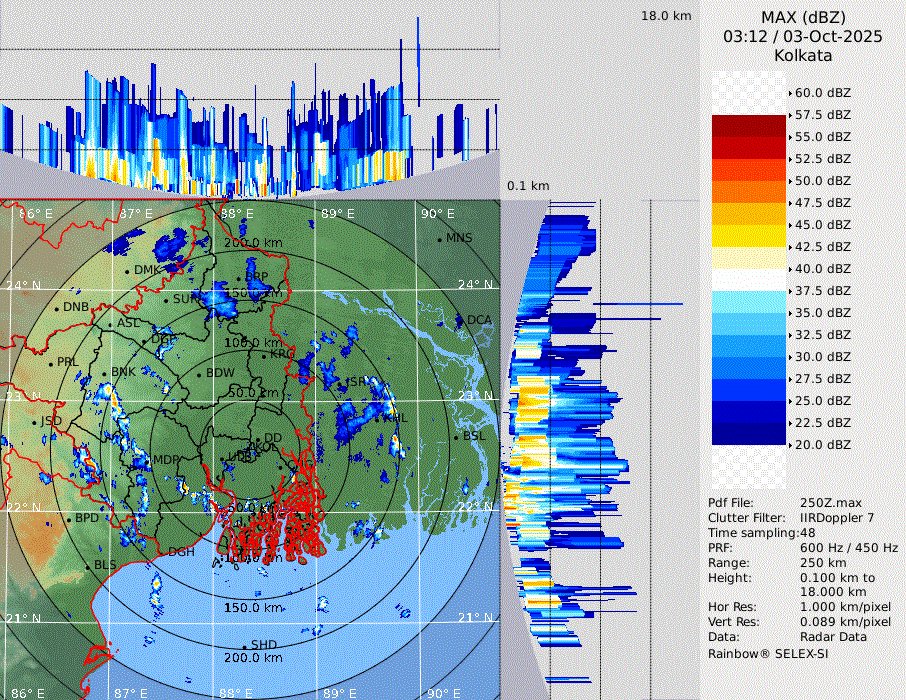
Task: Select the 20.0 dBZ darkest blue legend swatch
Action: pos(749,434)
